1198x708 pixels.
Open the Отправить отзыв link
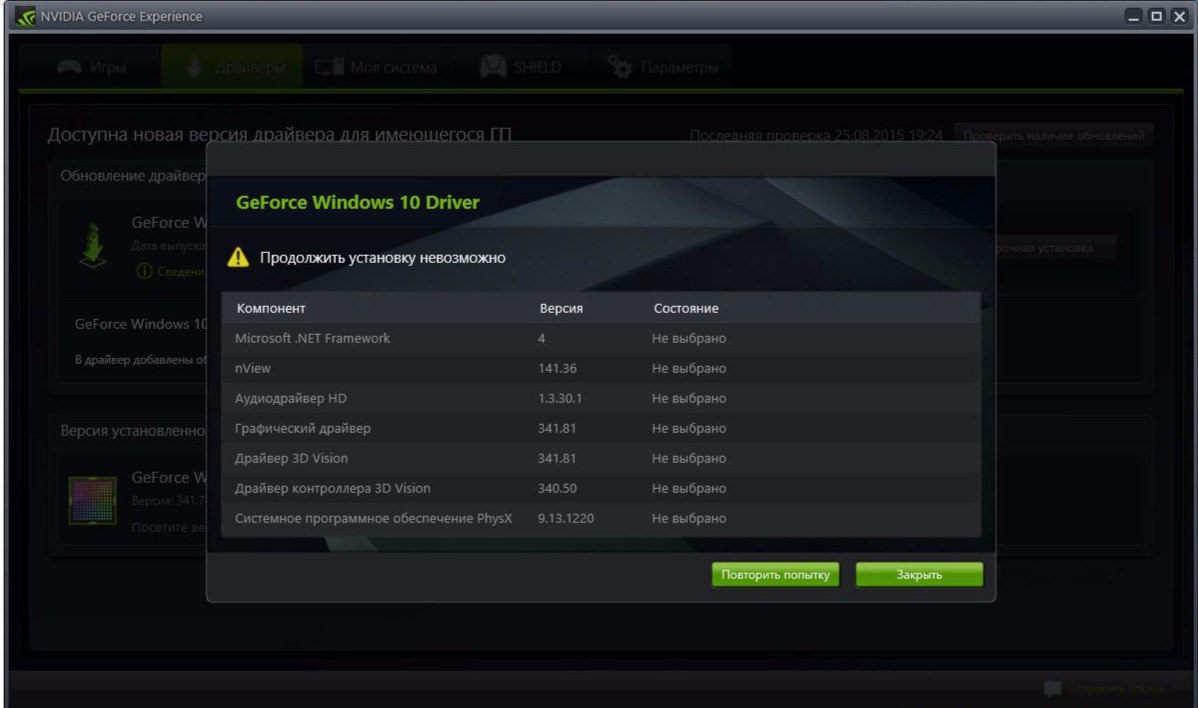(1115, 689)
